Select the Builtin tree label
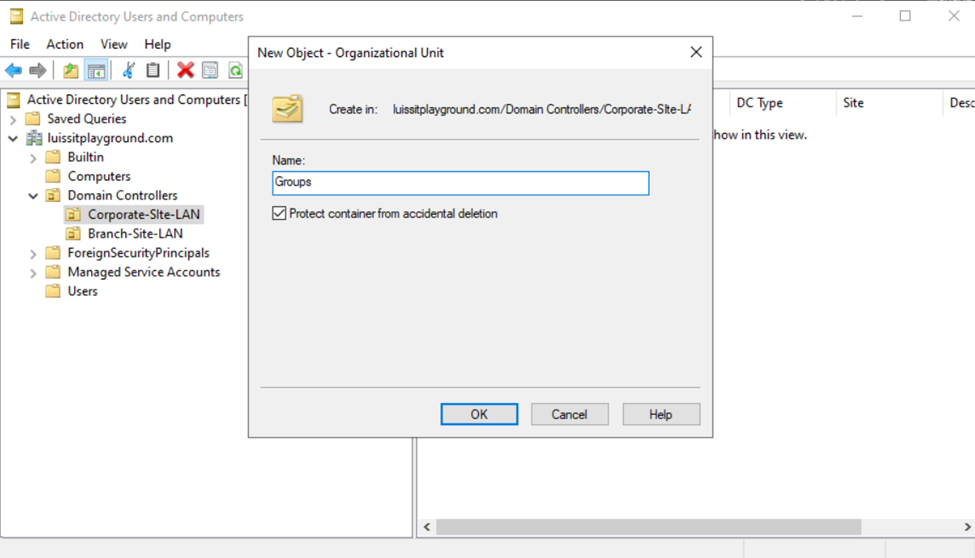 coord(85,157)
